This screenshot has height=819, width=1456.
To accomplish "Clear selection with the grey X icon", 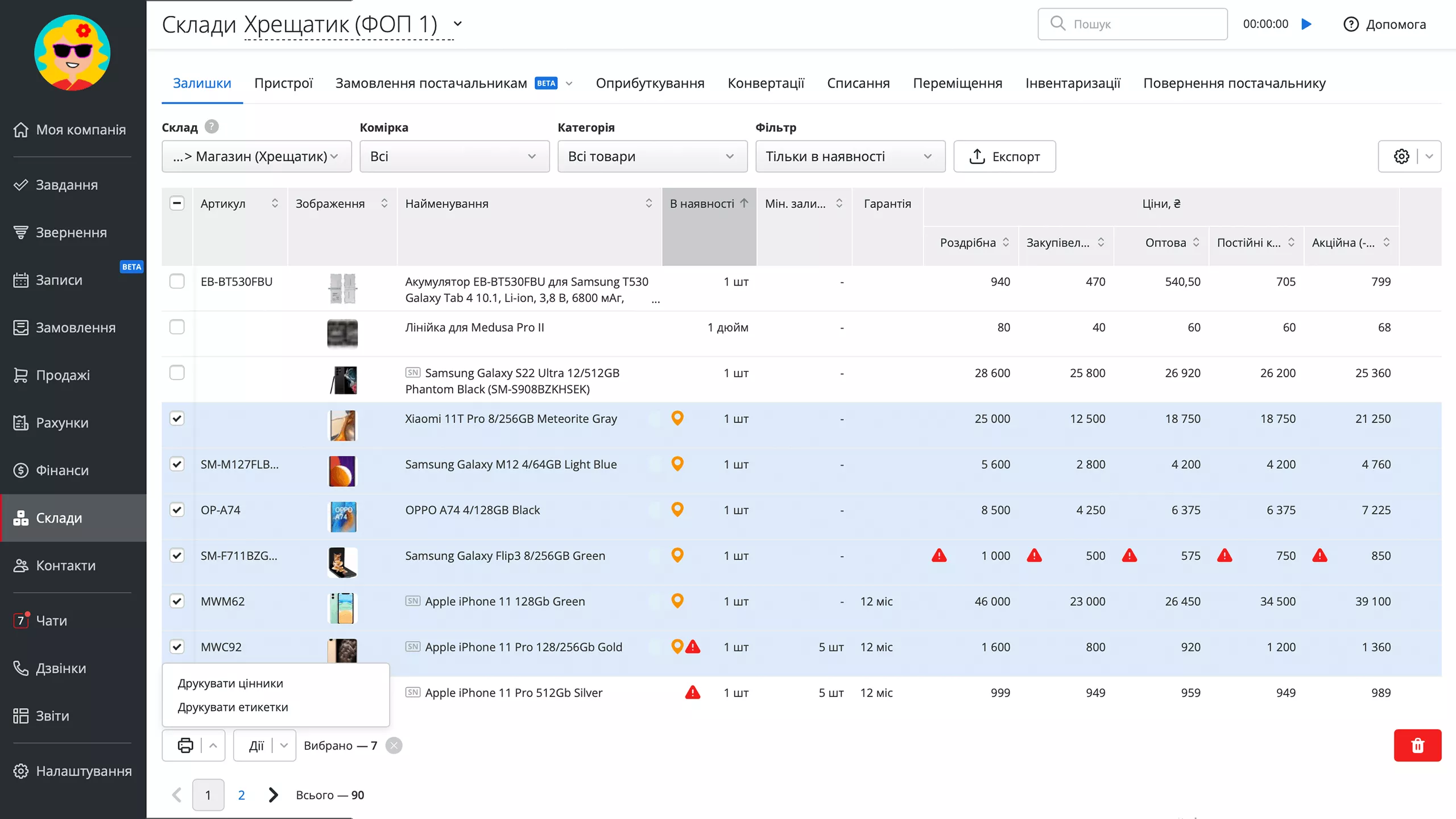I will [x=394, y=745].
